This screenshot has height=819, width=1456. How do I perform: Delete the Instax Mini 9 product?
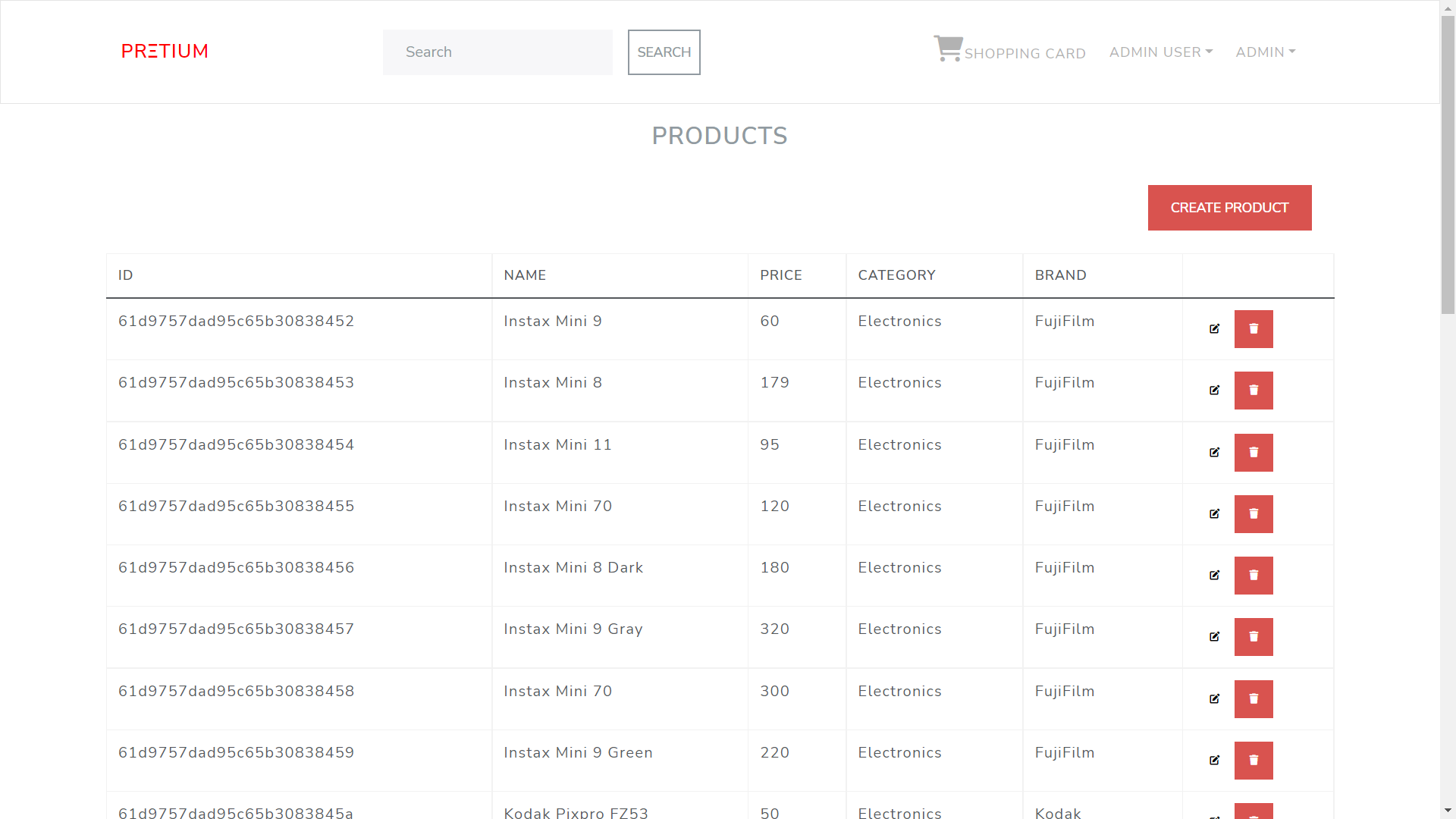[x=1254, y=329]
